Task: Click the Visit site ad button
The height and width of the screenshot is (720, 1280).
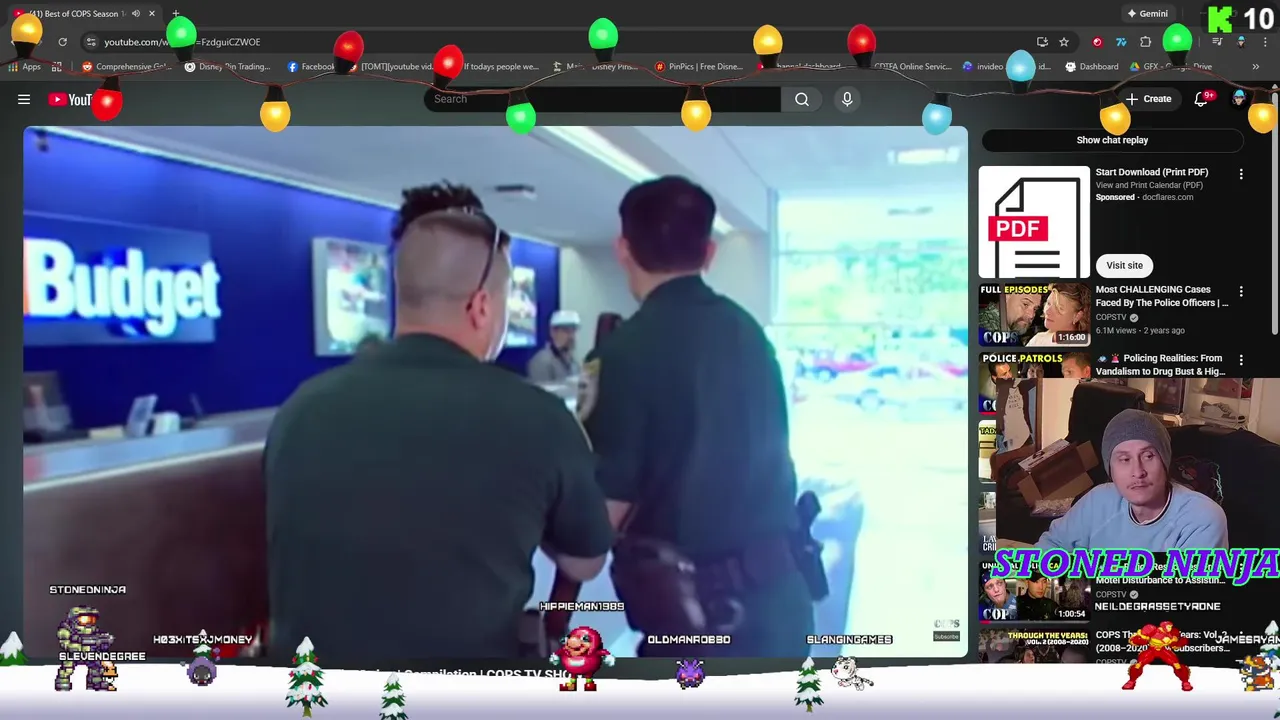Action: point(1124,265)
